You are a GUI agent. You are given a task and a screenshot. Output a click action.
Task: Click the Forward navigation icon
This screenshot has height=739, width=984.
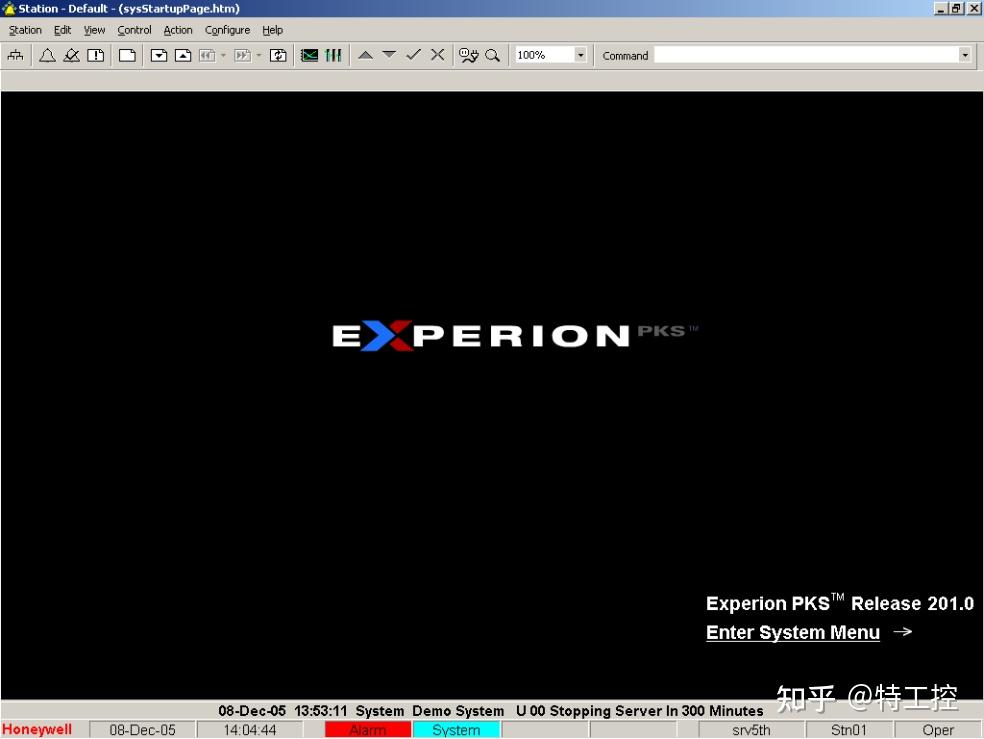(242, 55)
